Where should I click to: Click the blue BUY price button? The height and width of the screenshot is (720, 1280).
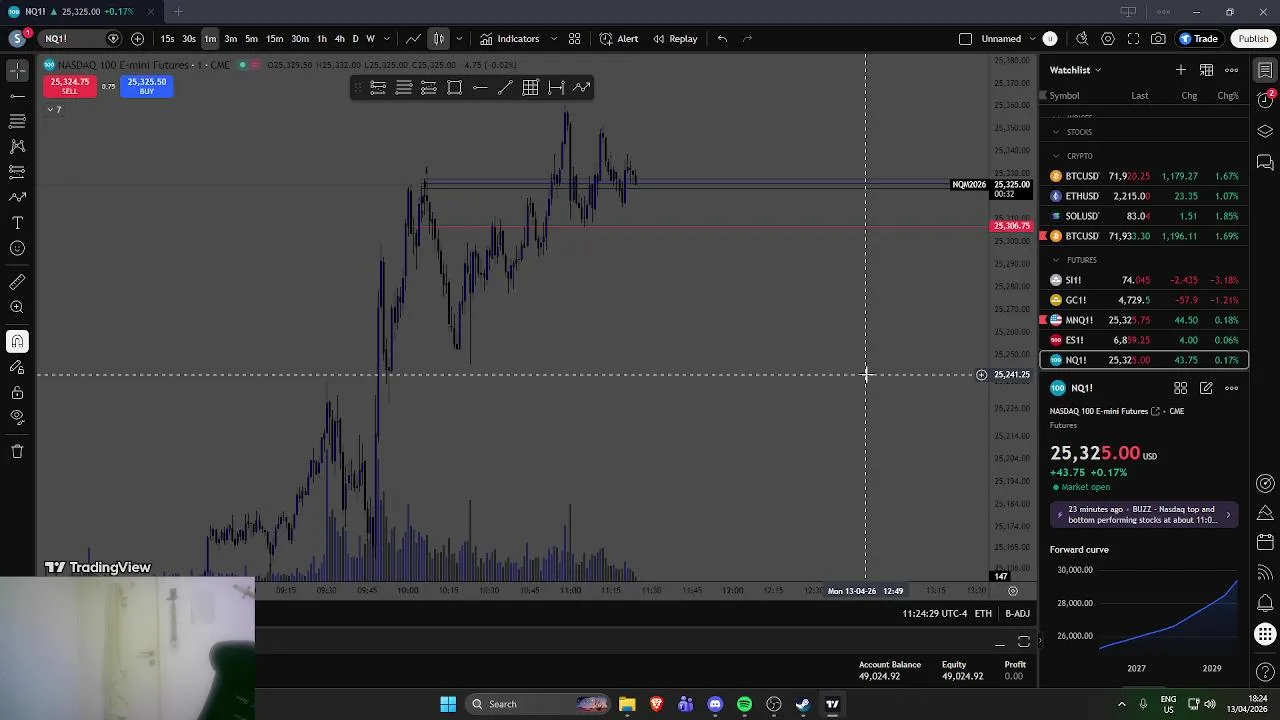point(147,86)
